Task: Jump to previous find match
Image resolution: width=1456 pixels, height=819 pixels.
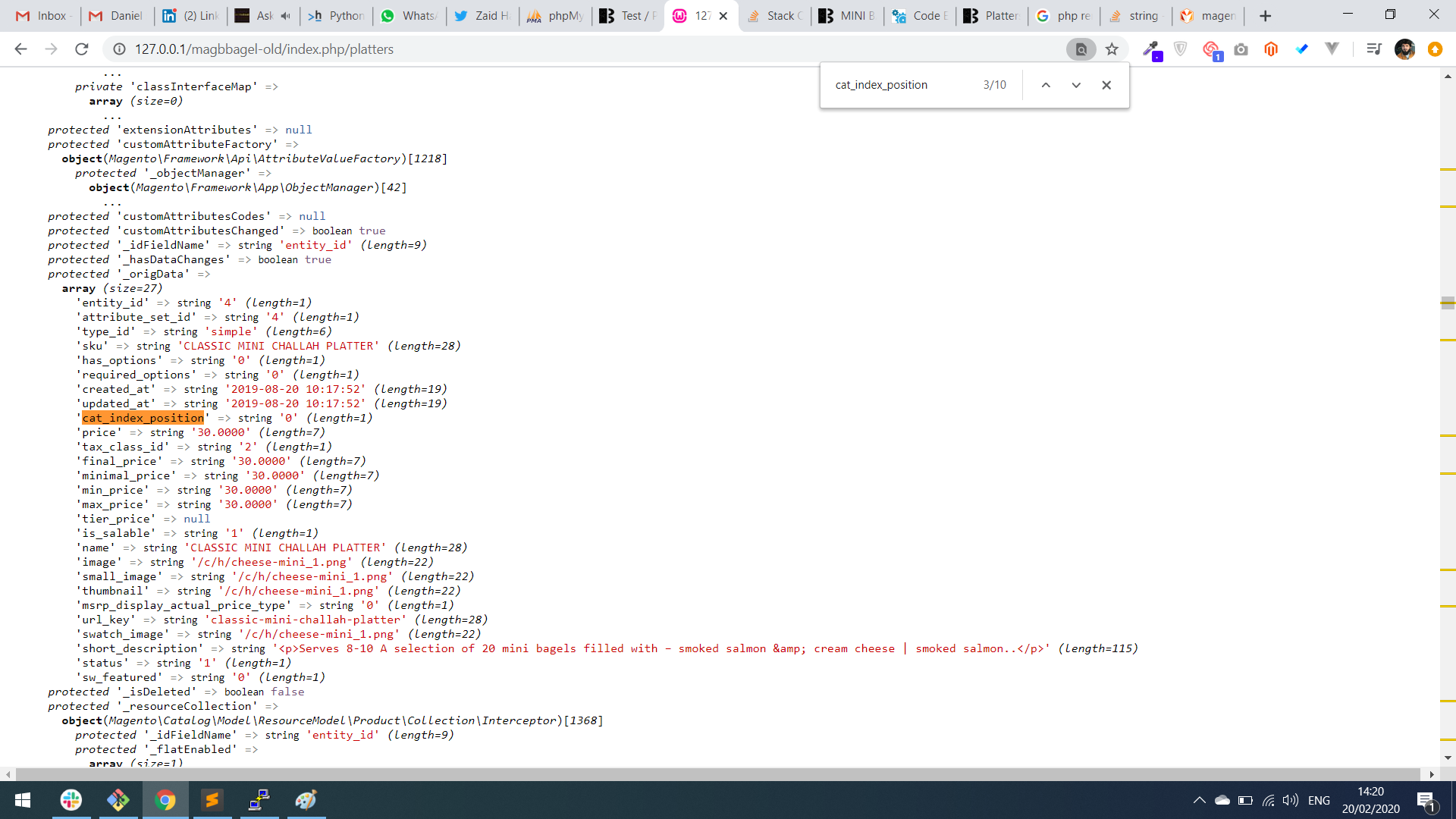Action: 1046,85
